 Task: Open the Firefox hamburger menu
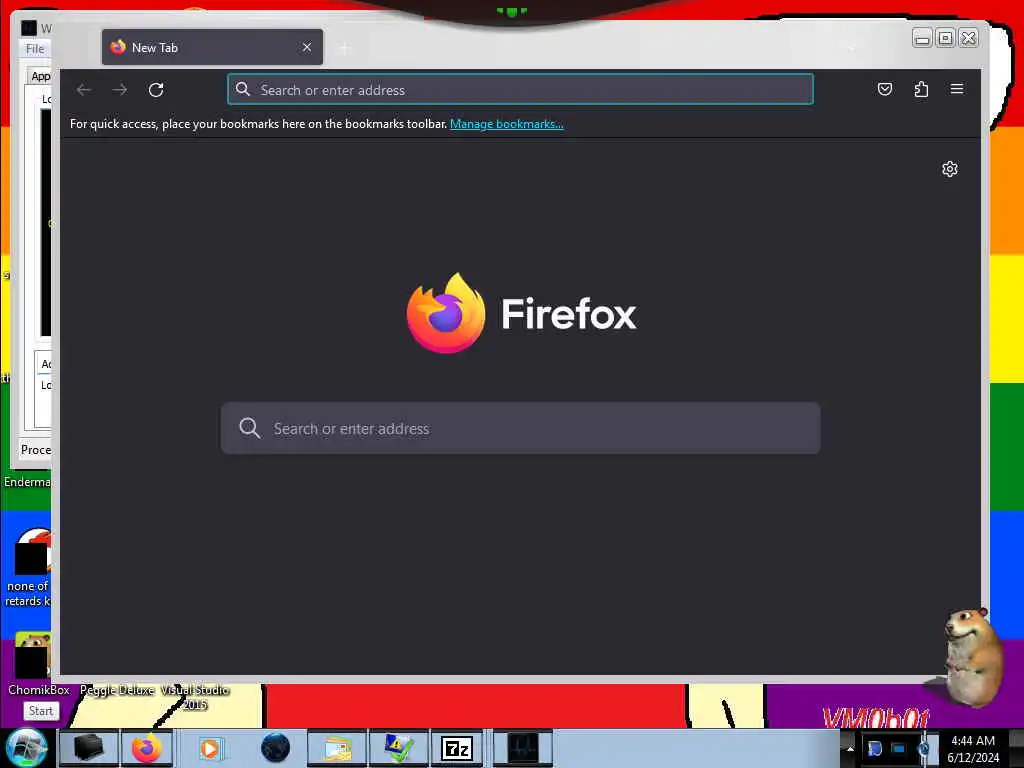[x=957, y=89]
